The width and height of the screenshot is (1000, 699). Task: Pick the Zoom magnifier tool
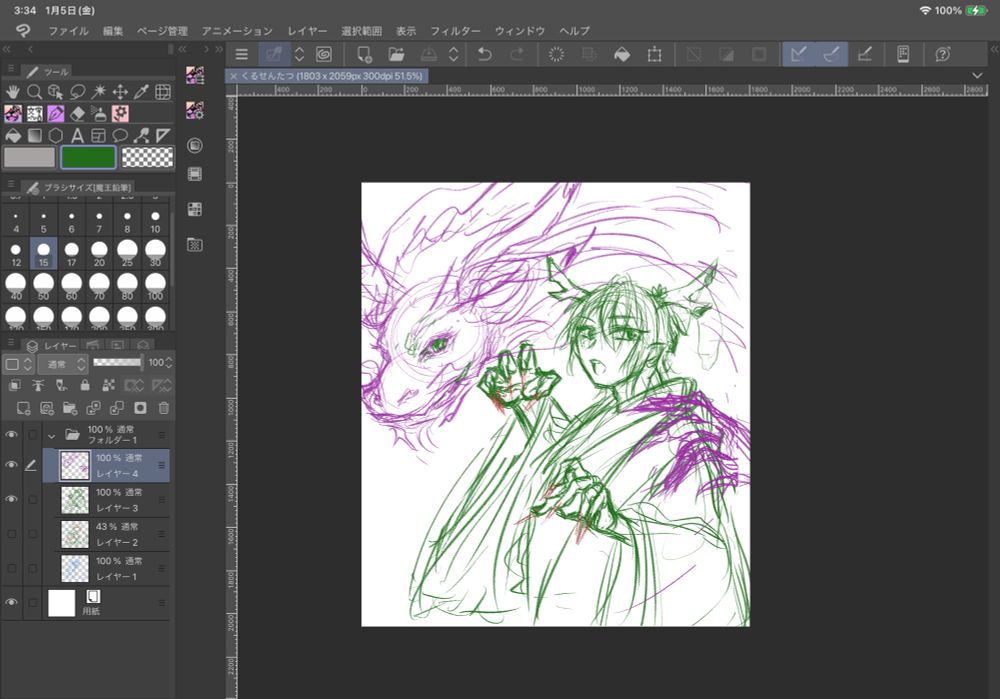coord(35,92)
